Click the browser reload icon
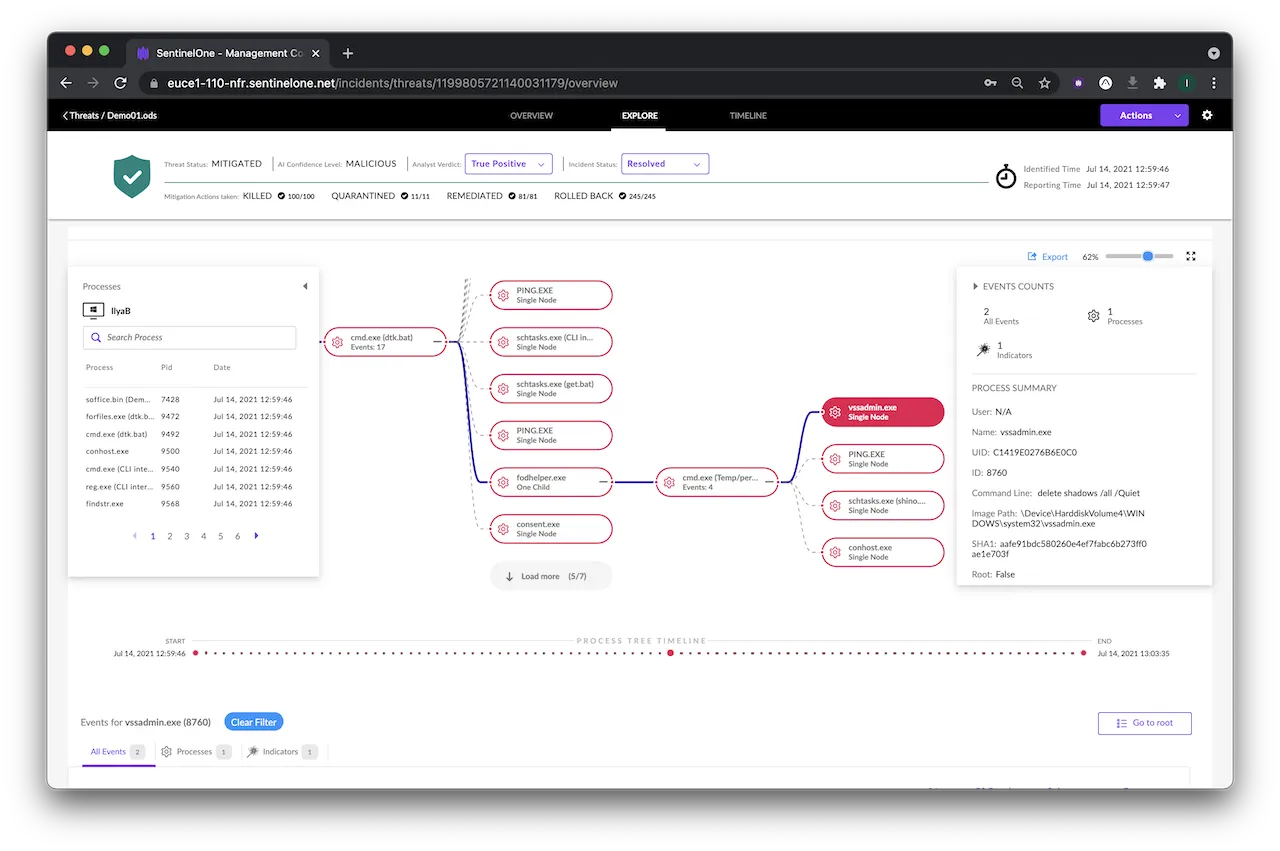The width and height of the screenshot is (1280, 851). (120, 83)
